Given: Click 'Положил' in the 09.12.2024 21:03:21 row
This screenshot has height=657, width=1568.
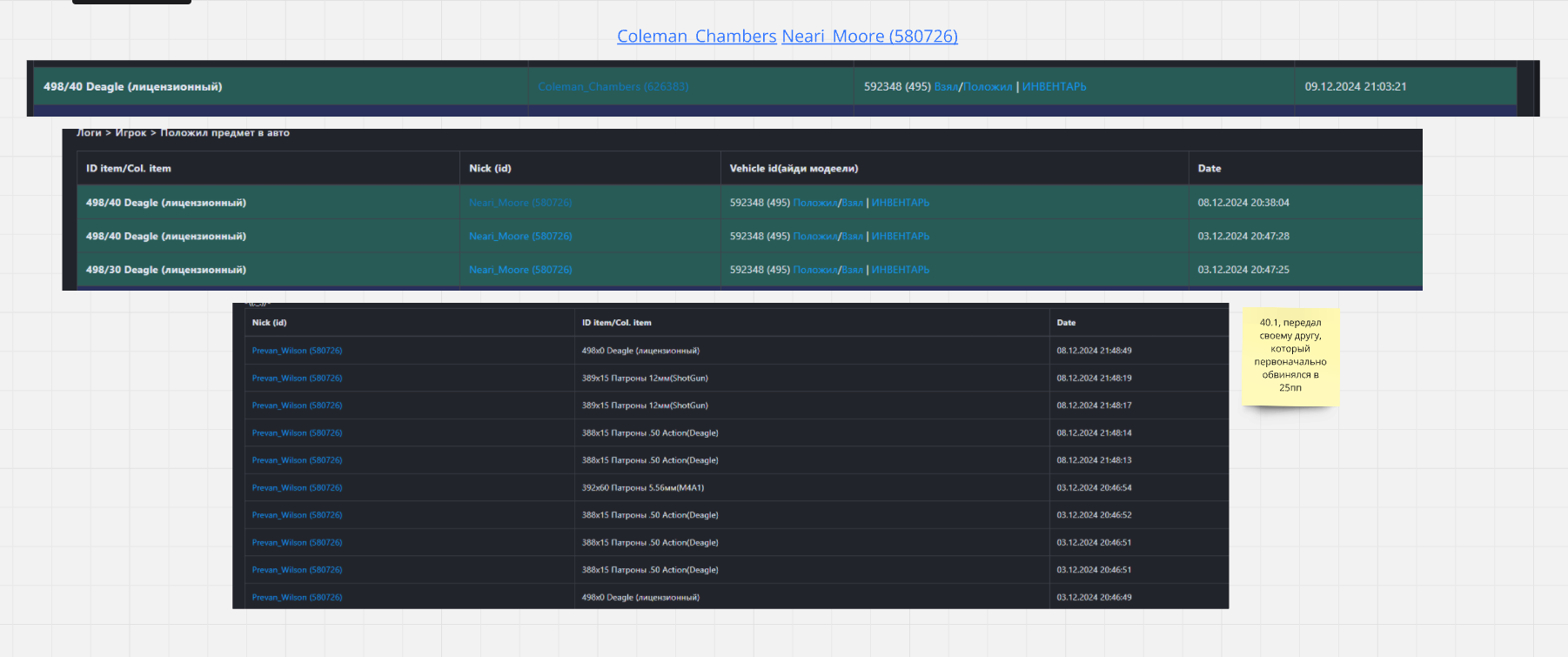Looking at the screenshot, I should [988, 87].
